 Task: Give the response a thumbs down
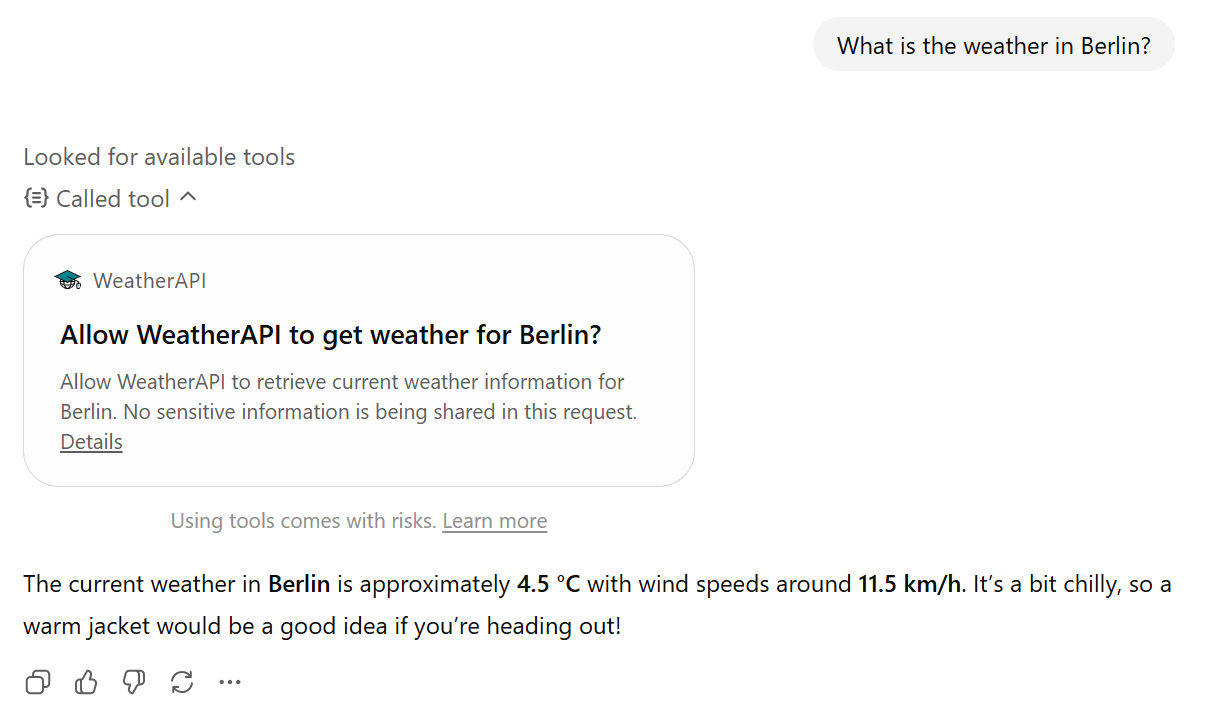[x=134, y=683]
